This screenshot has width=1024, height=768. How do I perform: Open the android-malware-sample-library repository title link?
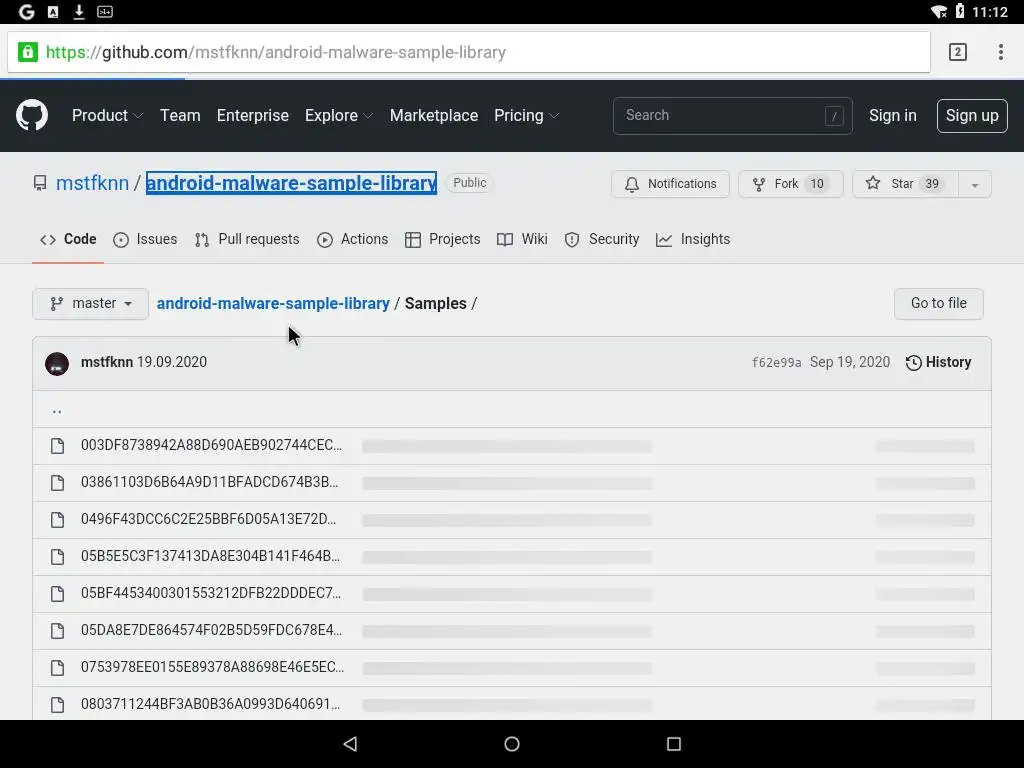pyautogui.click(x=291, y=184)
